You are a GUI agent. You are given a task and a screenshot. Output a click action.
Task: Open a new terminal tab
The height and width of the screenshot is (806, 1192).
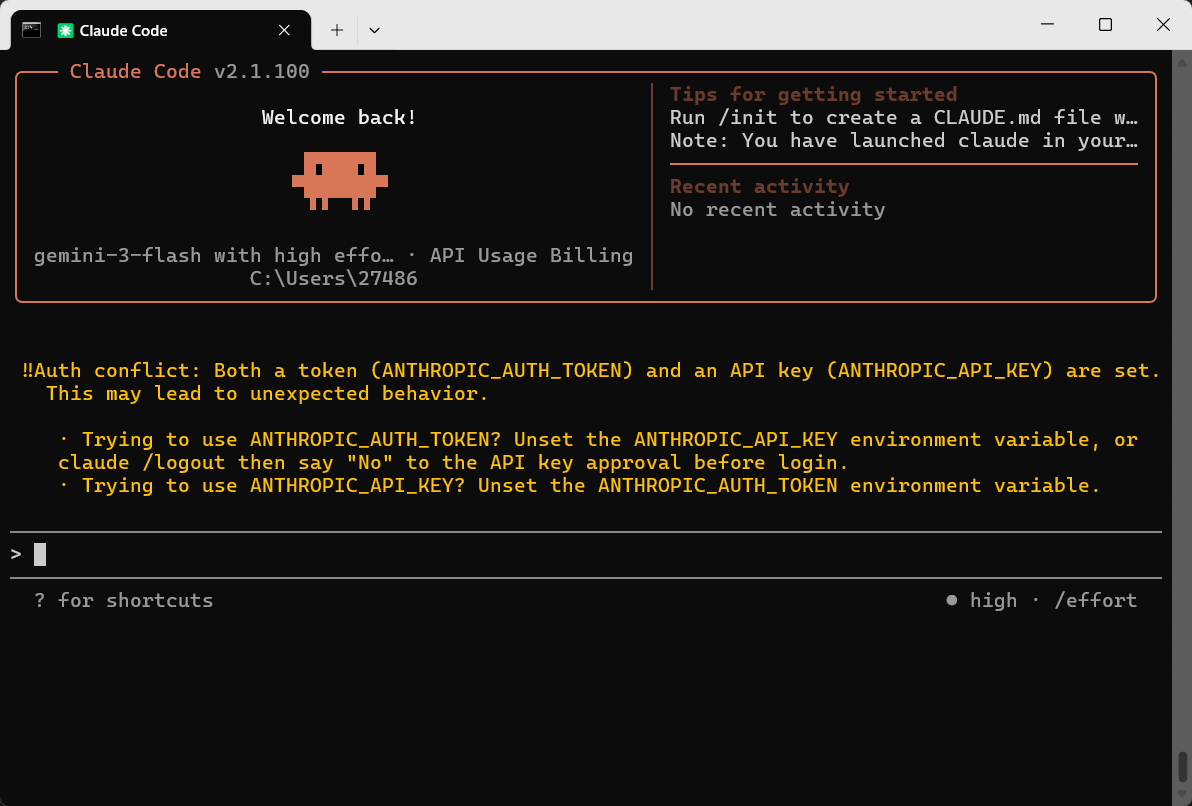tap(337, 30)
